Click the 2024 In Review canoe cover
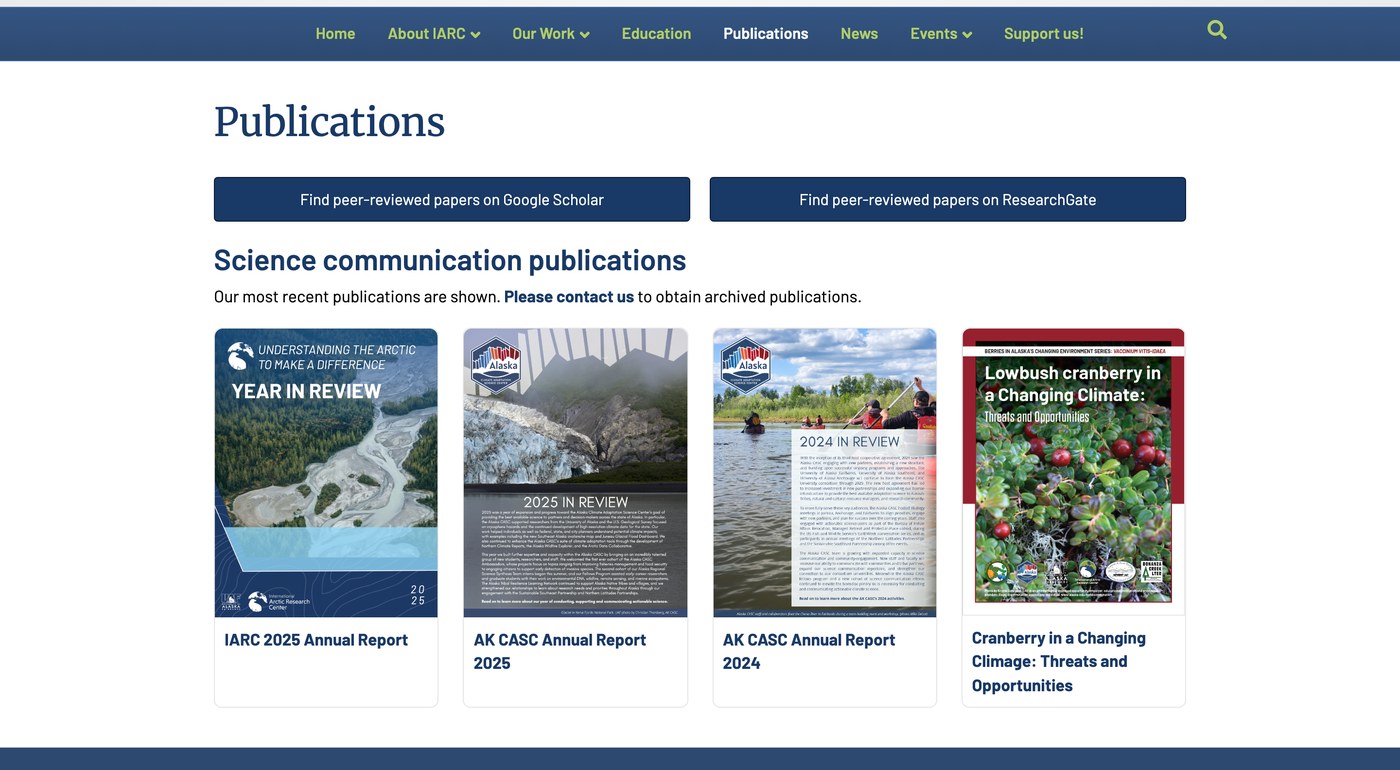Screen dimensions: 1400x770 click(825, 473)
